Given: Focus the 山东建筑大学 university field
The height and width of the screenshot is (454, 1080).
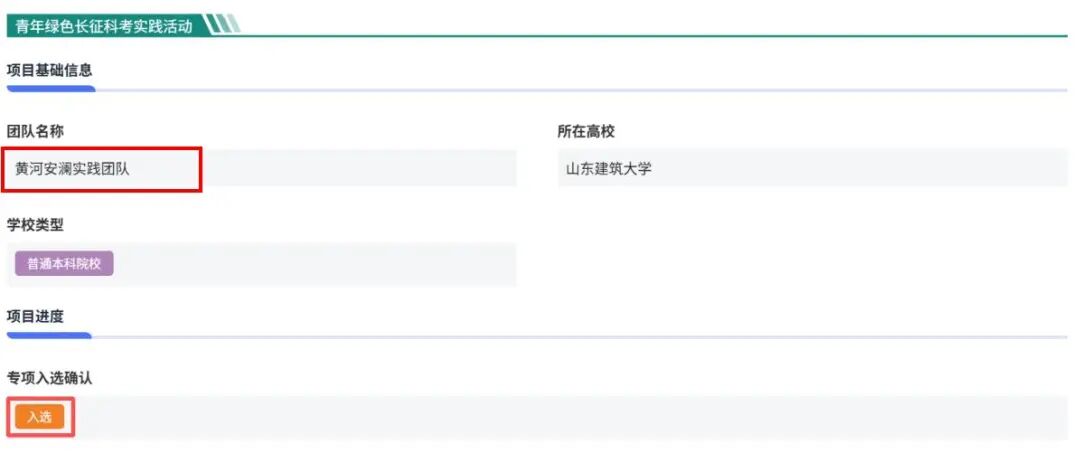Looking at the screenshot, I should pos(813,168).
